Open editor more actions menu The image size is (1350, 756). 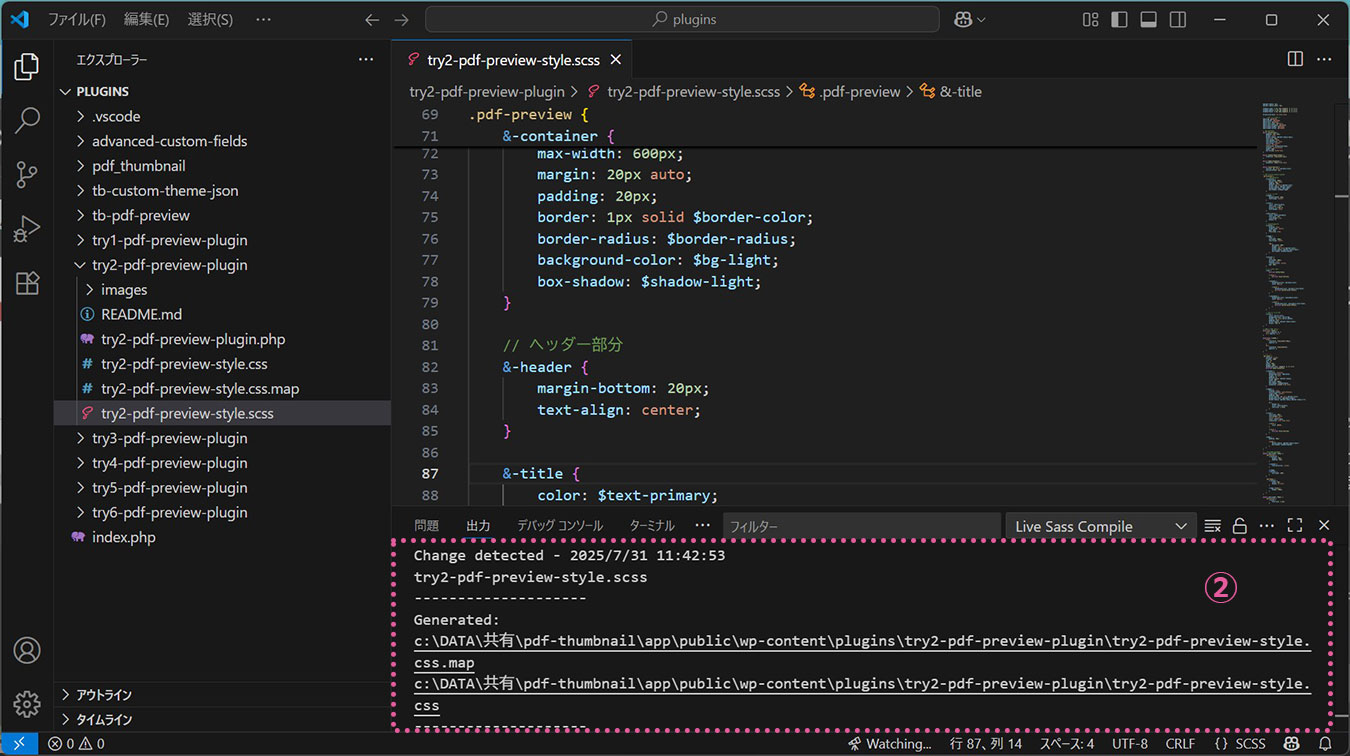[x=1324, y=59]
